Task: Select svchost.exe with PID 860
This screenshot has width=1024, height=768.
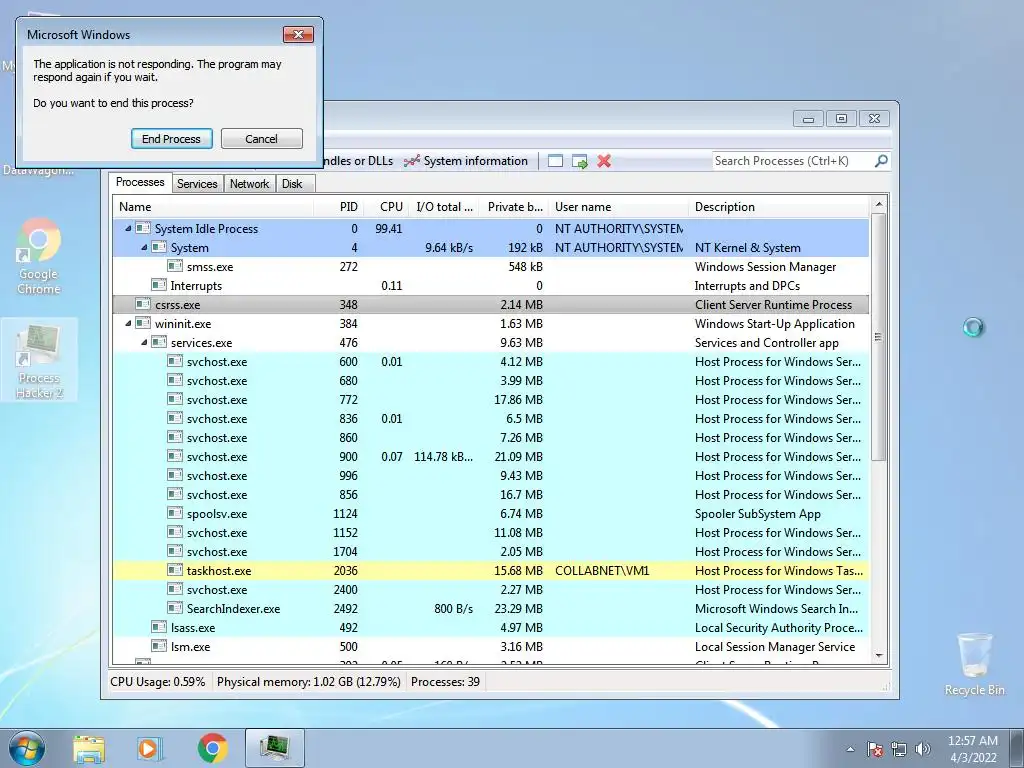Action: [491, 438]
